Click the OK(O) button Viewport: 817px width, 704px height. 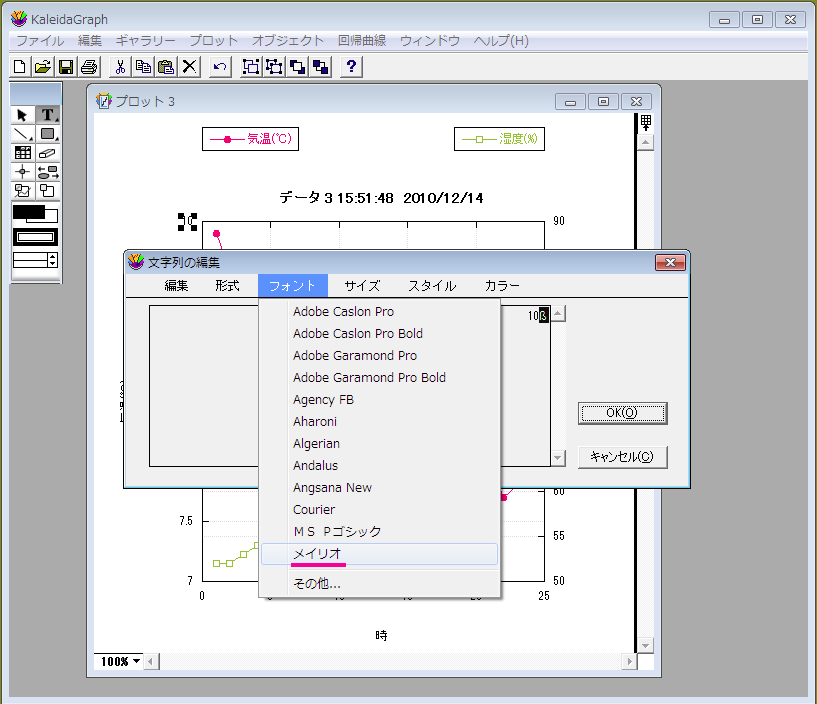(x=623, y=413)
